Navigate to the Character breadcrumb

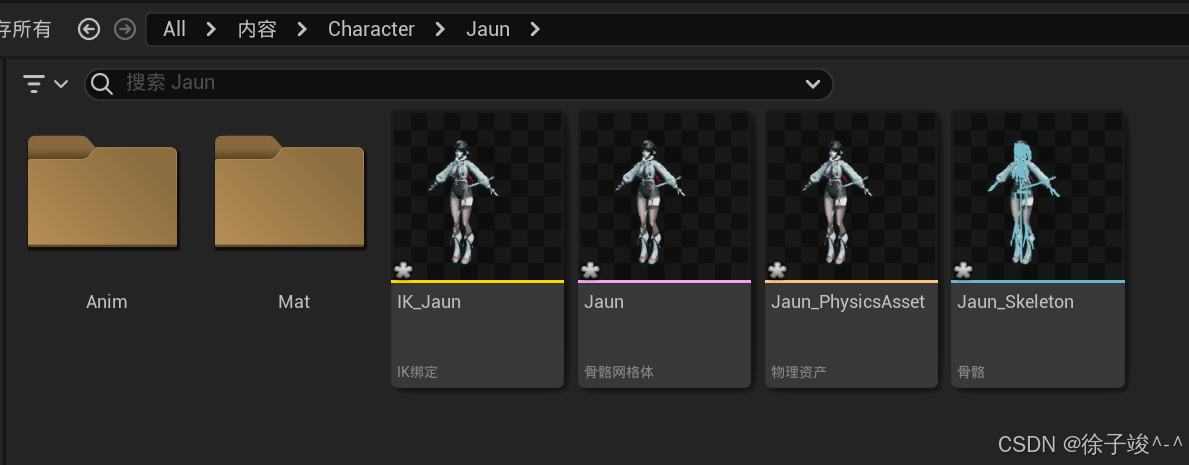pos(371,30)
